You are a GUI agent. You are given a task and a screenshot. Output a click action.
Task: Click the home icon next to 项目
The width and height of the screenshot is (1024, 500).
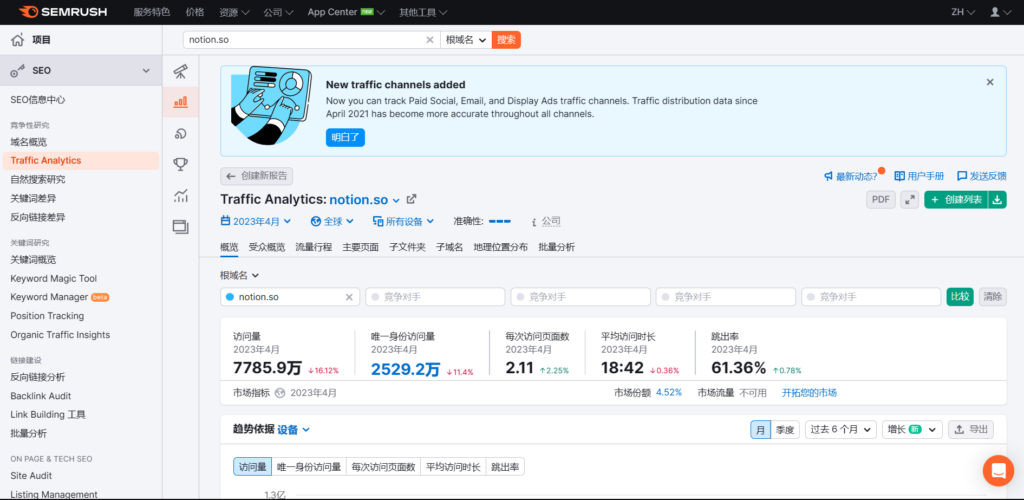17,40
